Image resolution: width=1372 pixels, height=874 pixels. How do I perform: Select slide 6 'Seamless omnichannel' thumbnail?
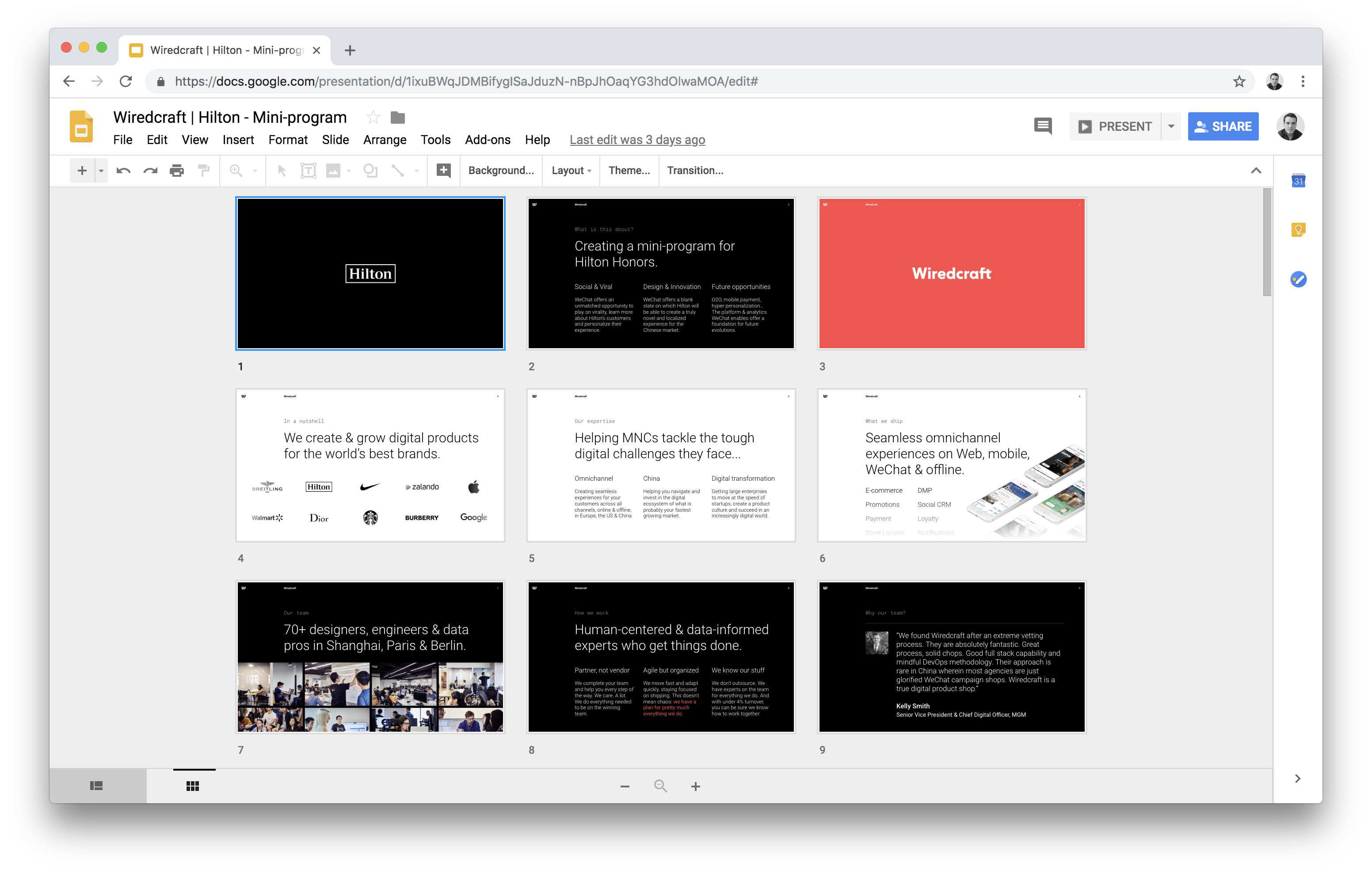tap(952, 465)
